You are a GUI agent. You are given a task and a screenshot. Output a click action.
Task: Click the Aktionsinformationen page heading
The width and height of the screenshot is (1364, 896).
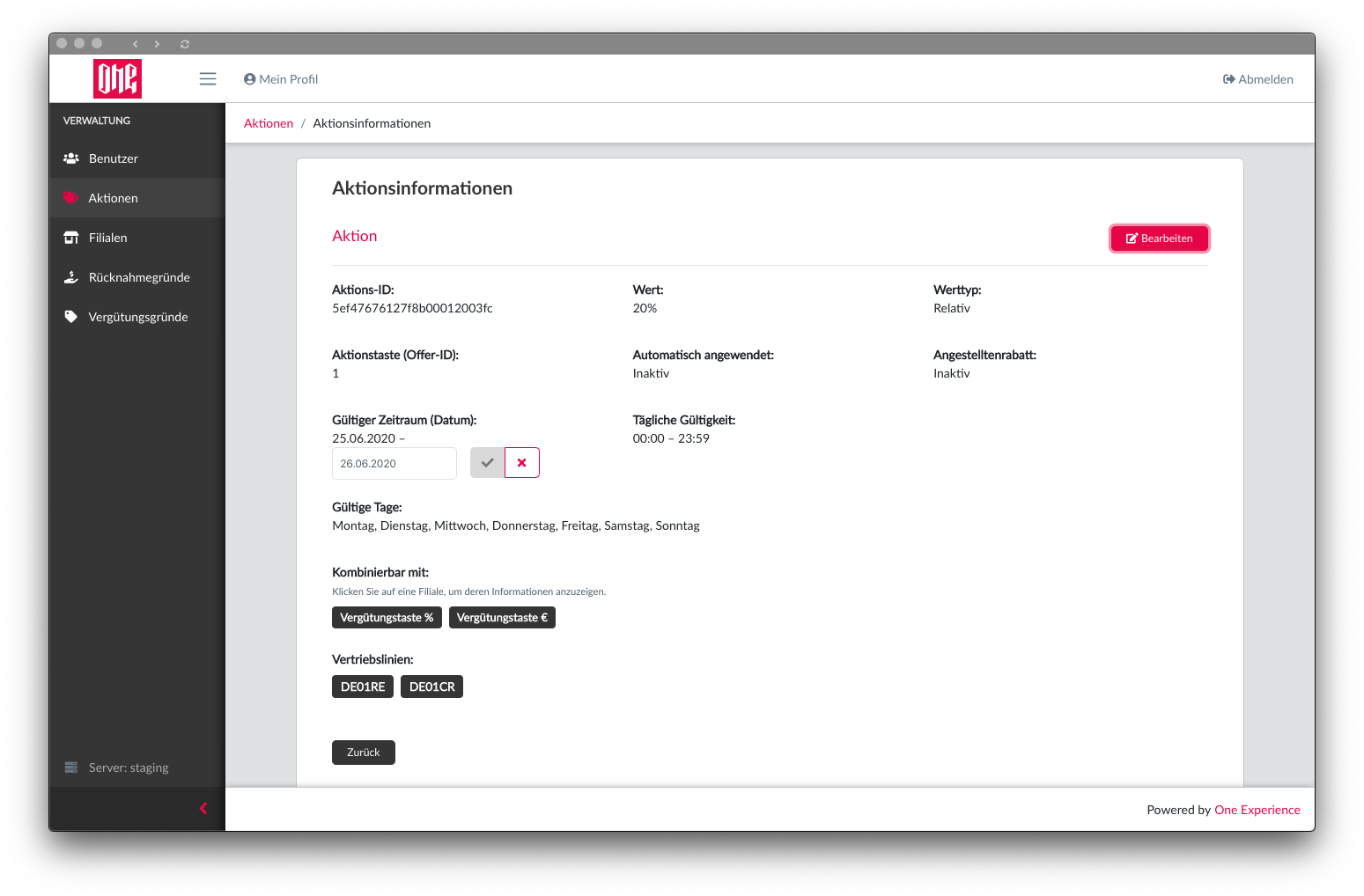[422, 188]
